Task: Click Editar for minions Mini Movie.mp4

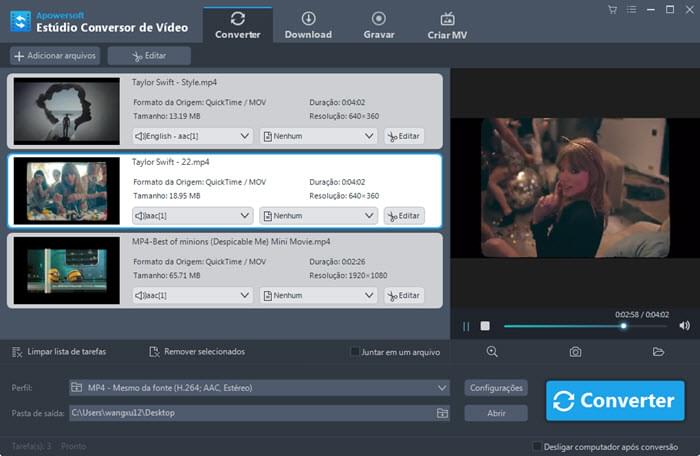Action: [x=404, y=295]
